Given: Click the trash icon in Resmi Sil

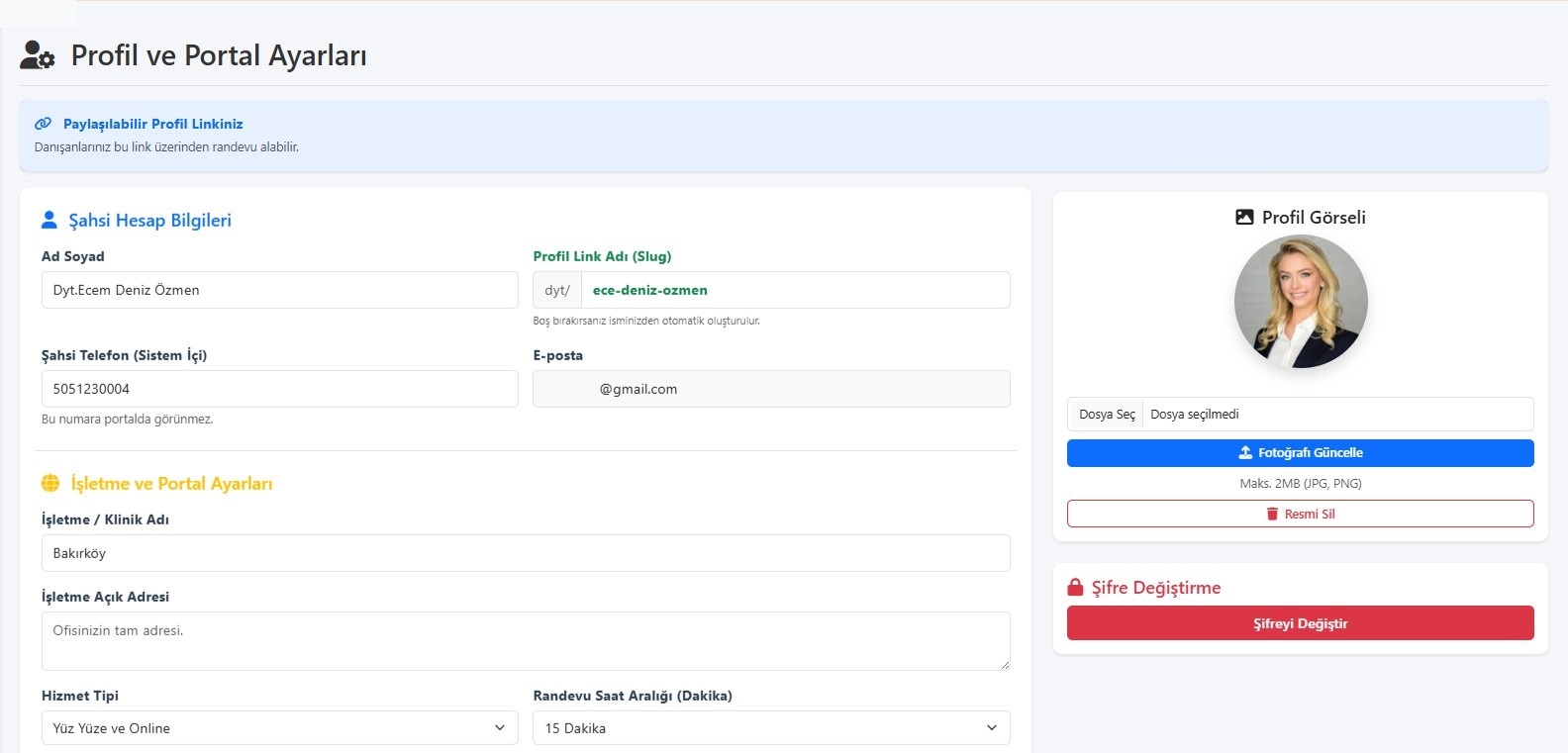Looking at the screenshot, I should pyautogui.click(x=1272, y=514).
